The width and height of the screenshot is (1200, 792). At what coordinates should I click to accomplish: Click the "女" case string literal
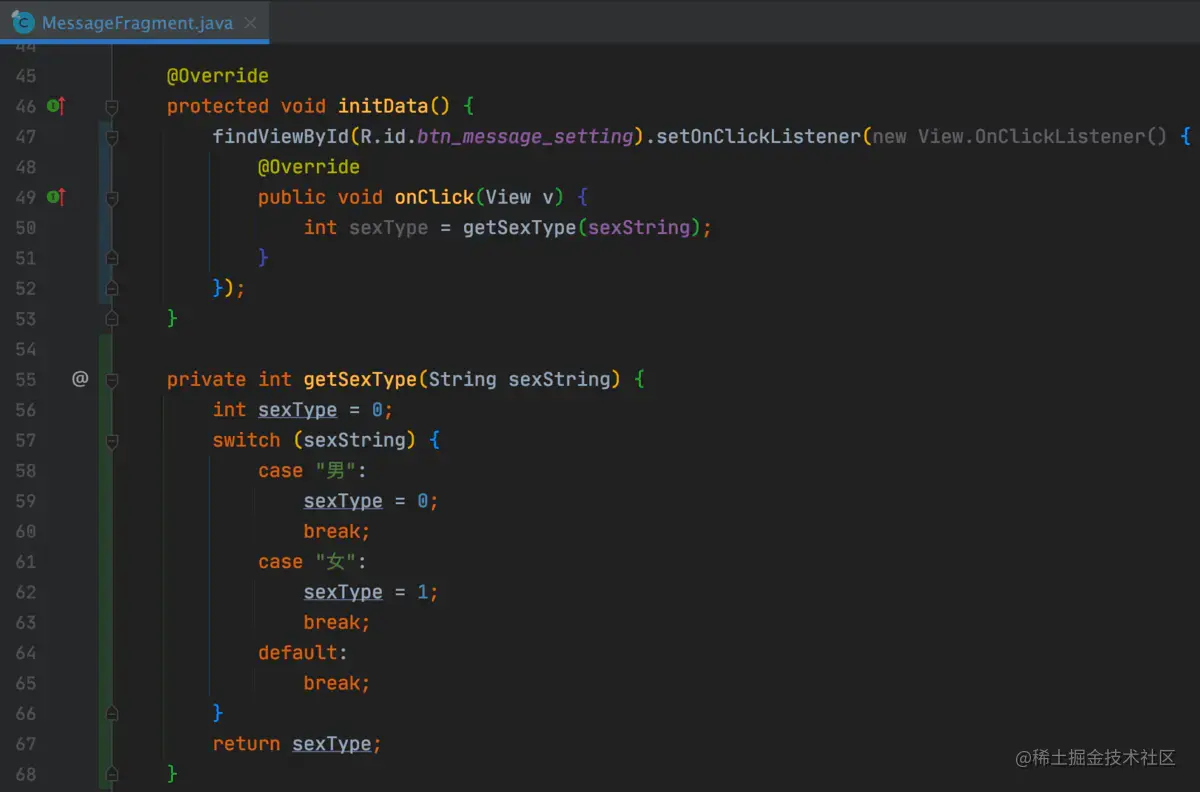pyautogui.click(x=337, y=562)
